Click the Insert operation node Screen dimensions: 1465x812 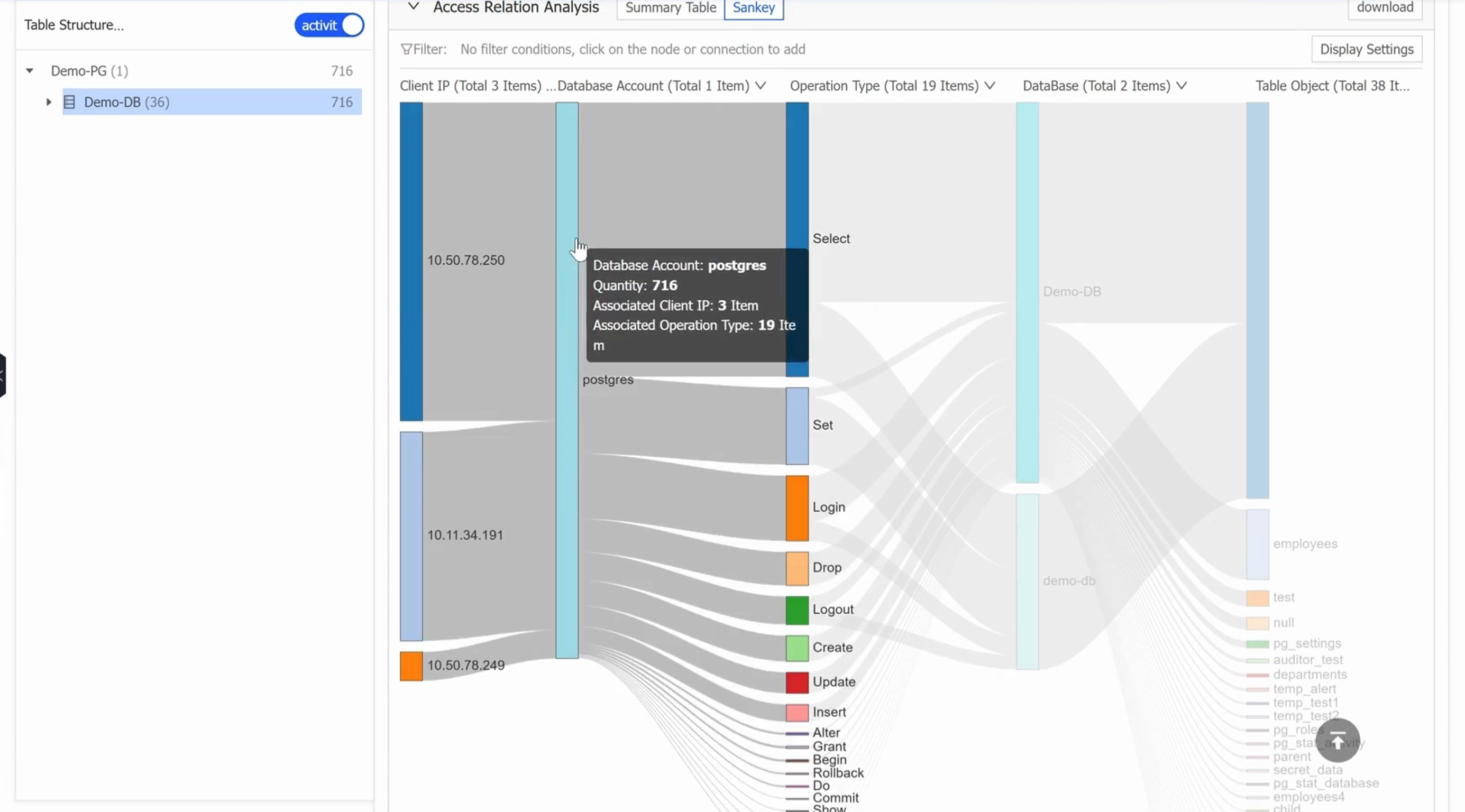pos(798,713)
